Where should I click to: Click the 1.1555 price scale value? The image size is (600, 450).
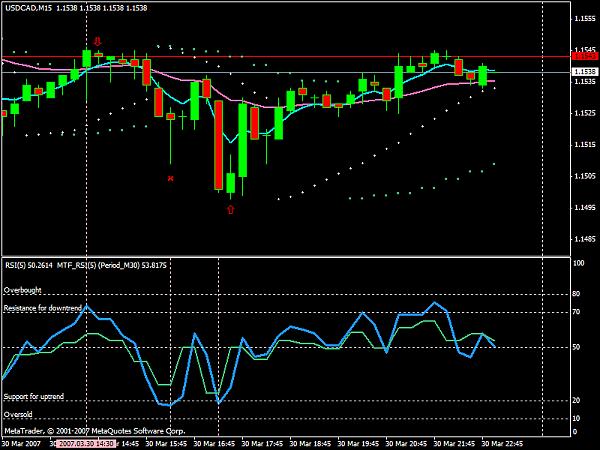click(585, 19)
